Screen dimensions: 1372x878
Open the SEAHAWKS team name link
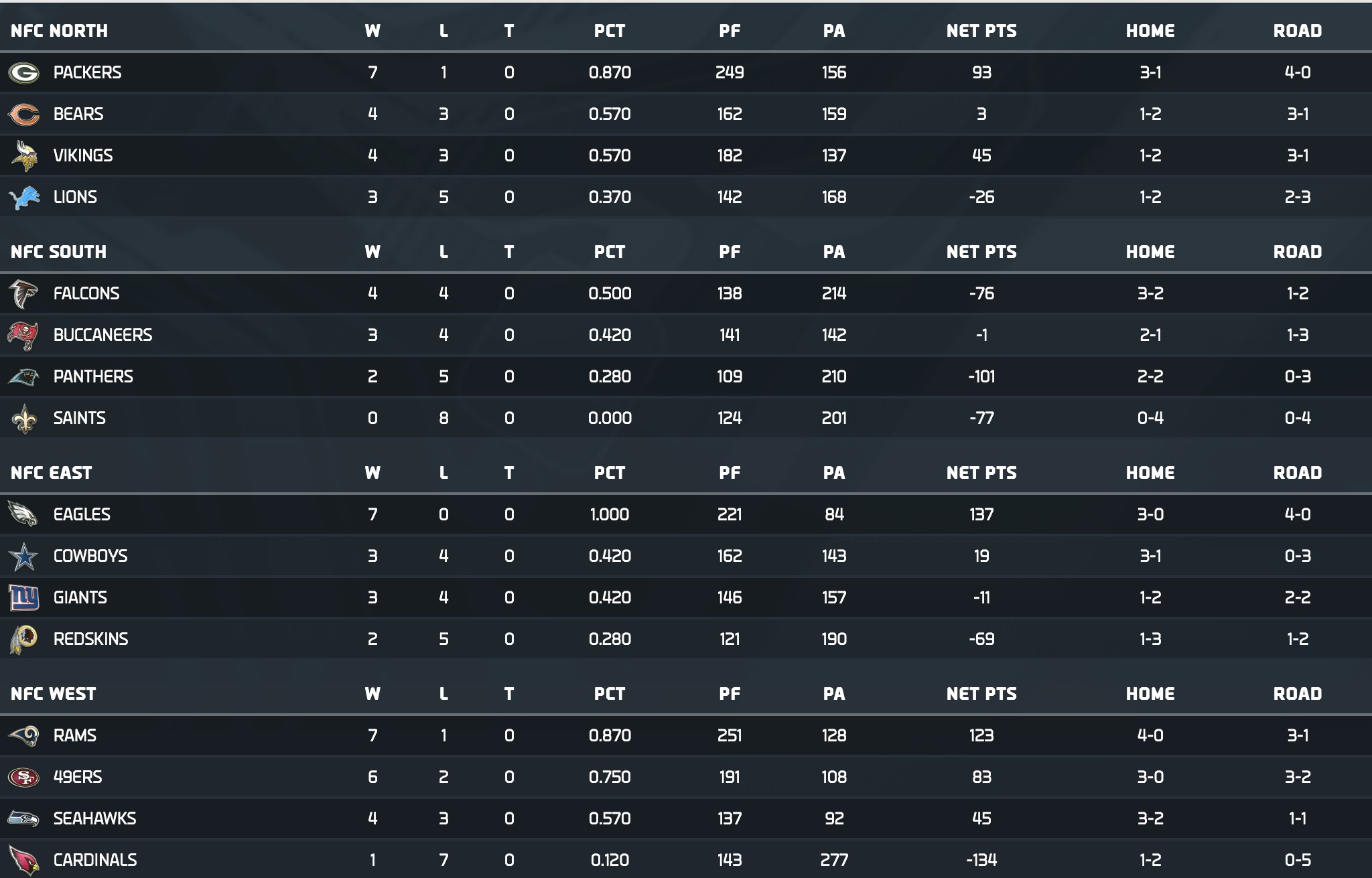[94, 818]
